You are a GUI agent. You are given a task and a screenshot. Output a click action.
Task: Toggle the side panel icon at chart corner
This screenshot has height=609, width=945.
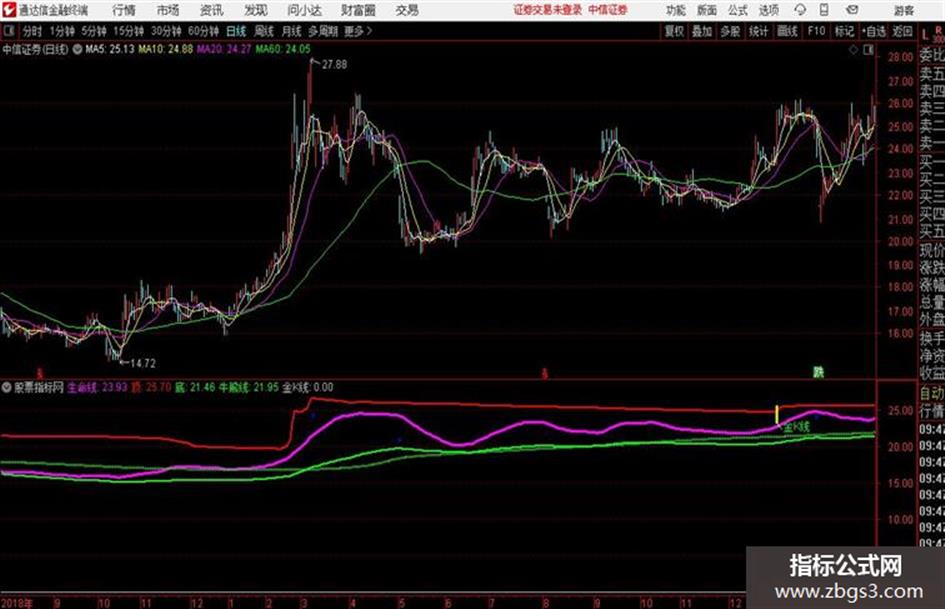click(x=868, y=50)
